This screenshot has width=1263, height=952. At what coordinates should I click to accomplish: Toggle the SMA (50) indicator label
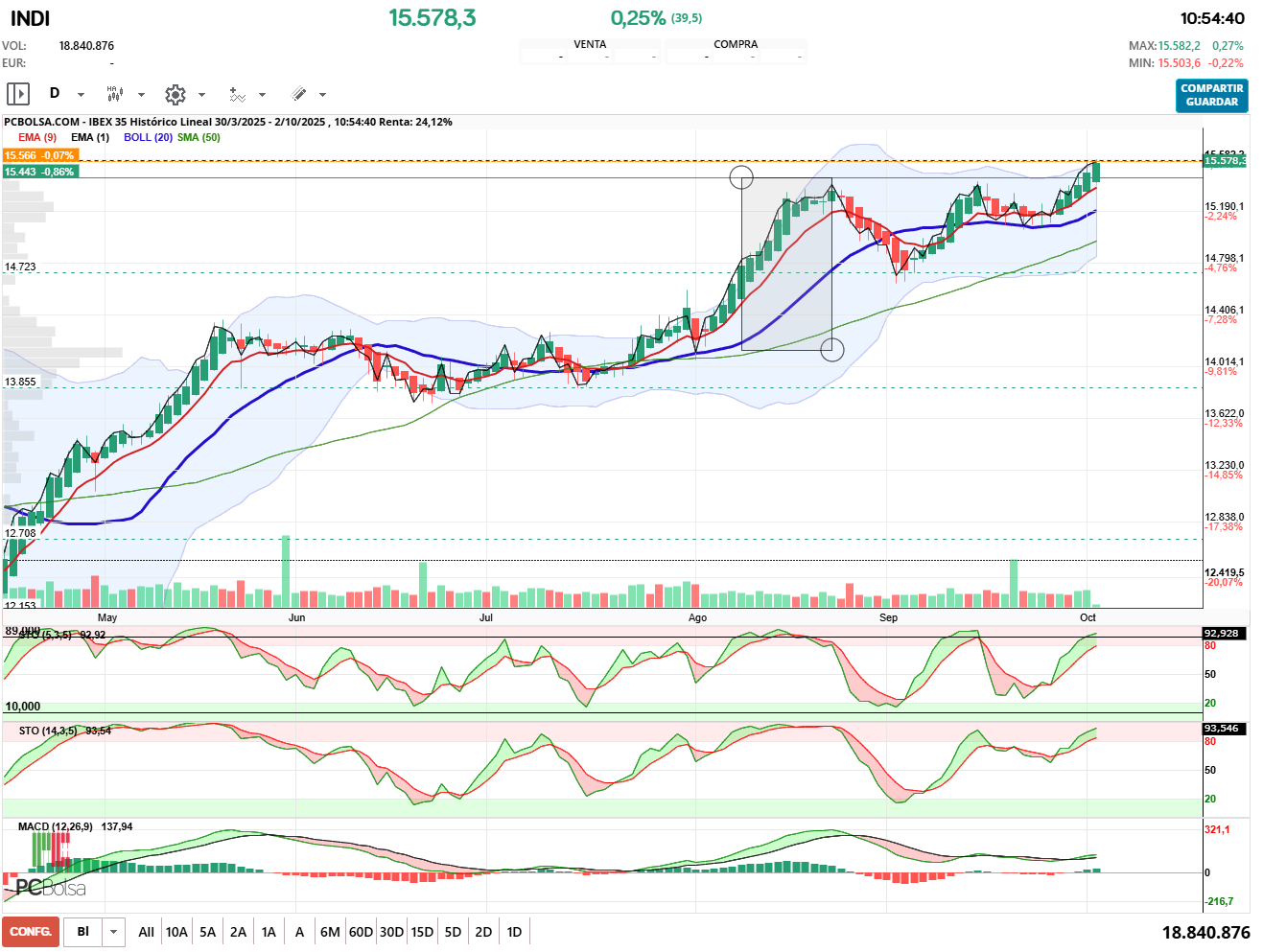(x=199, y=137)
